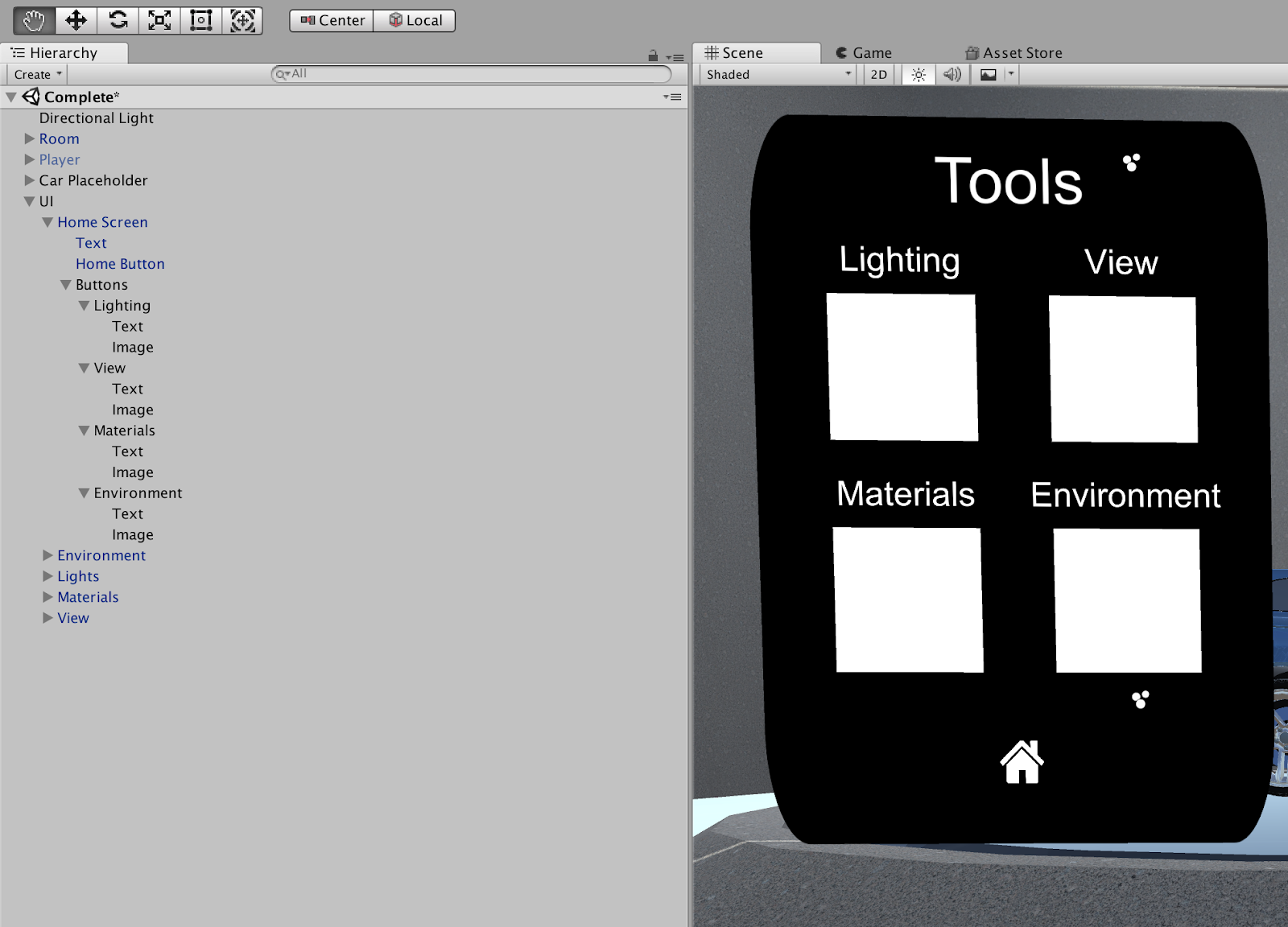Click the white square under Materials label
Viewport: 1288px width, 927px height.
[x=908, y=599]
